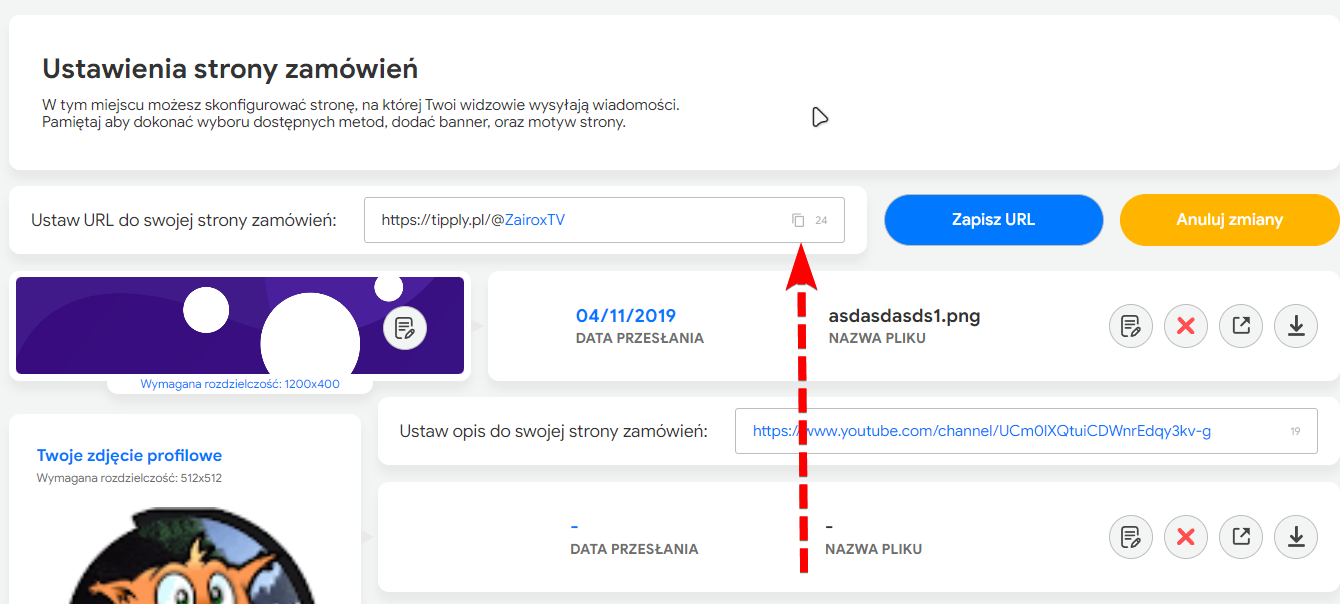Click 'Ustaw URL do swojej strony zamówień' label
This screenshot has height=604, width=1340.
[184, 220]
